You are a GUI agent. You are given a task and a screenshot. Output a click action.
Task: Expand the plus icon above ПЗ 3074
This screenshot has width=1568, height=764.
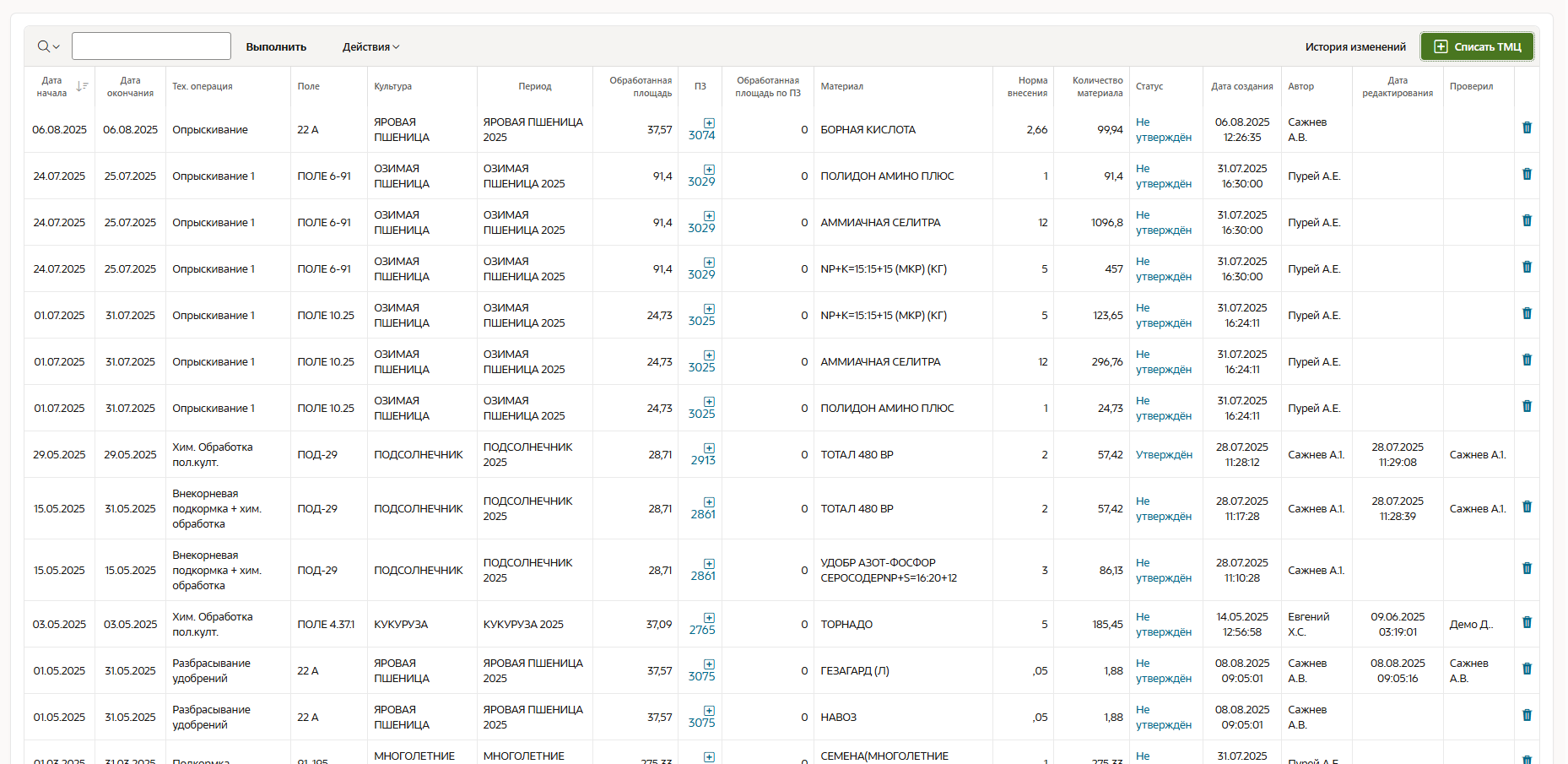[x=709, y=123]
